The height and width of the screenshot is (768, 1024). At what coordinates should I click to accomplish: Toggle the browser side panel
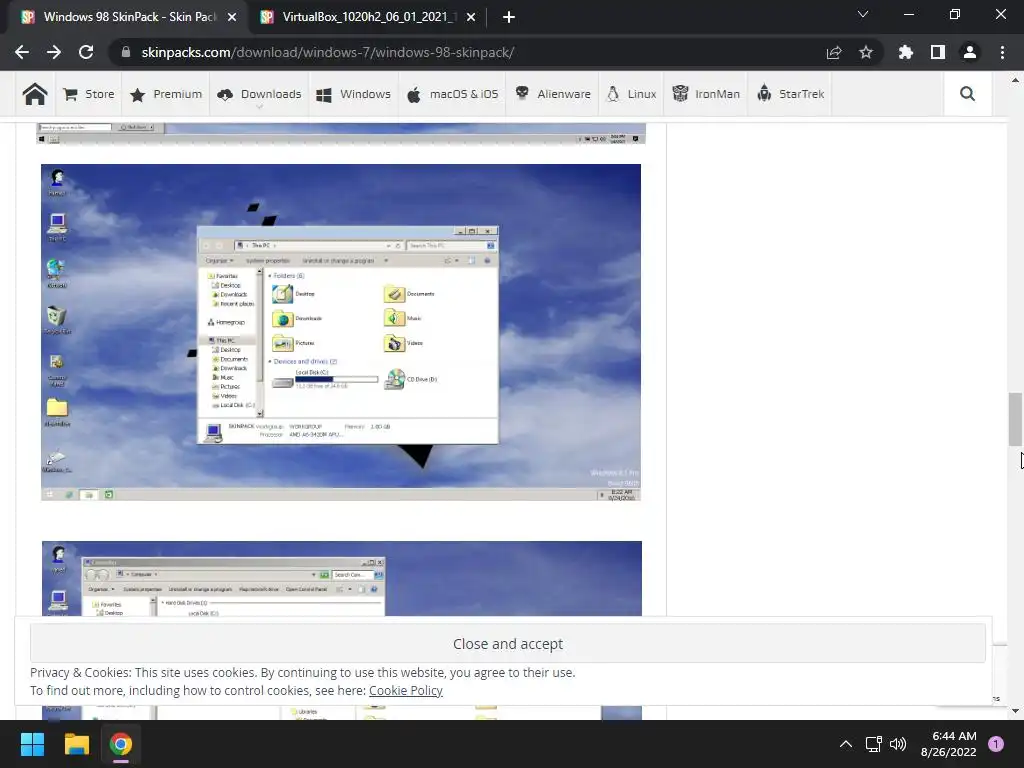[938, 52]
